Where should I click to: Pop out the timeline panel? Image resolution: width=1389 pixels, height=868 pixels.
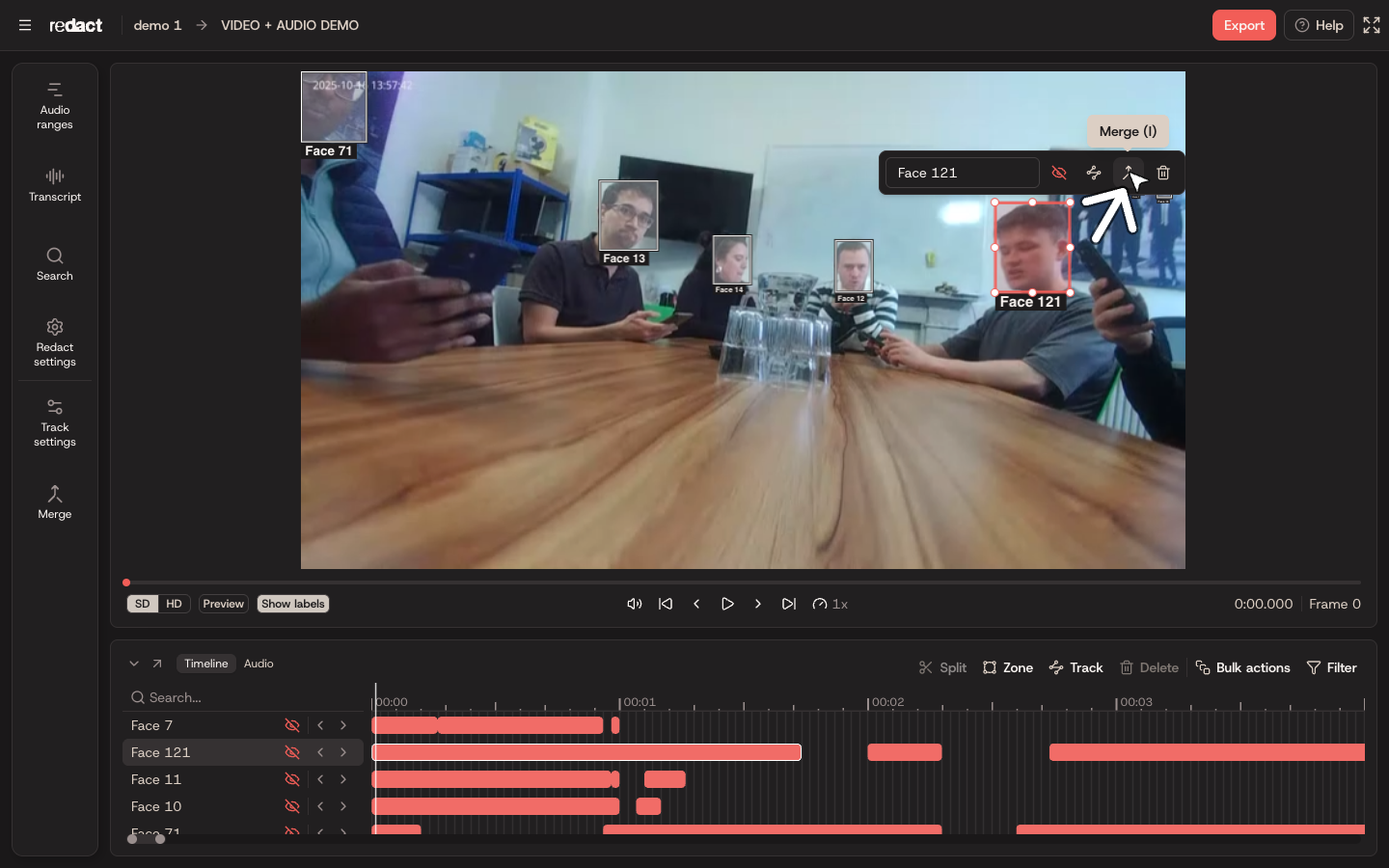point(157,664)
